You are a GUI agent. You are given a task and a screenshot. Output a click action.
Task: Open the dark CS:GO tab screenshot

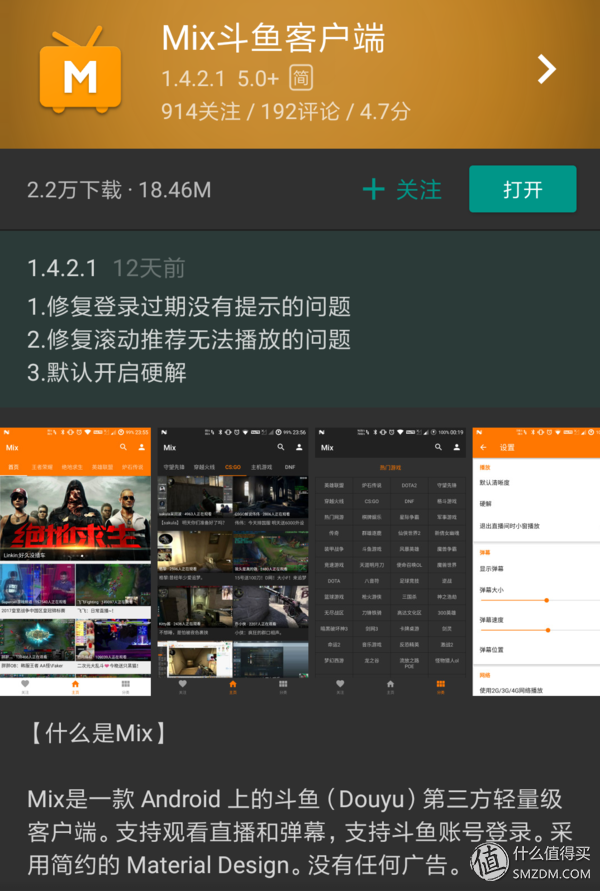[233, 561]
